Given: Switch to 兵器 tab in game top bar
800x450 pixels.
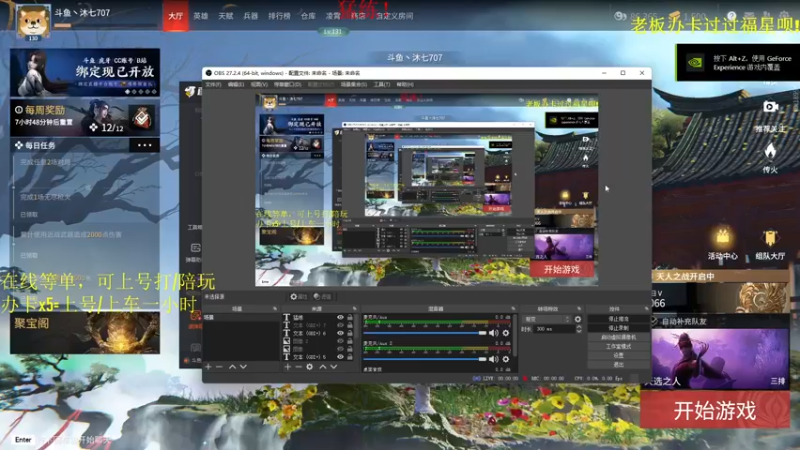Looking at the screenshot, I should [251, 16].
